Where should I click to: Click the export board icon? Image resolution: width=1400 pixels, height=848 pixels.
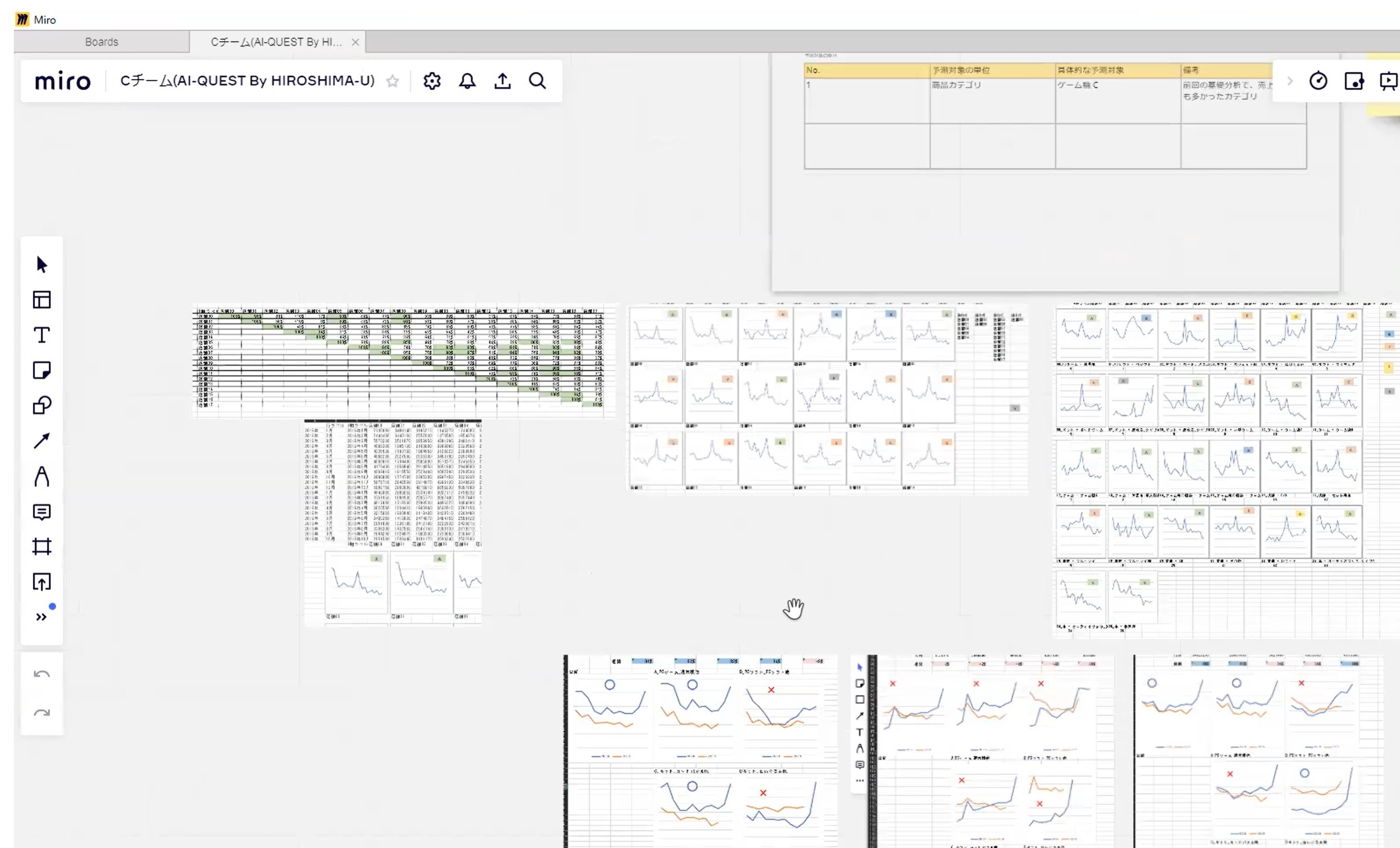click(x=502, y=81)
